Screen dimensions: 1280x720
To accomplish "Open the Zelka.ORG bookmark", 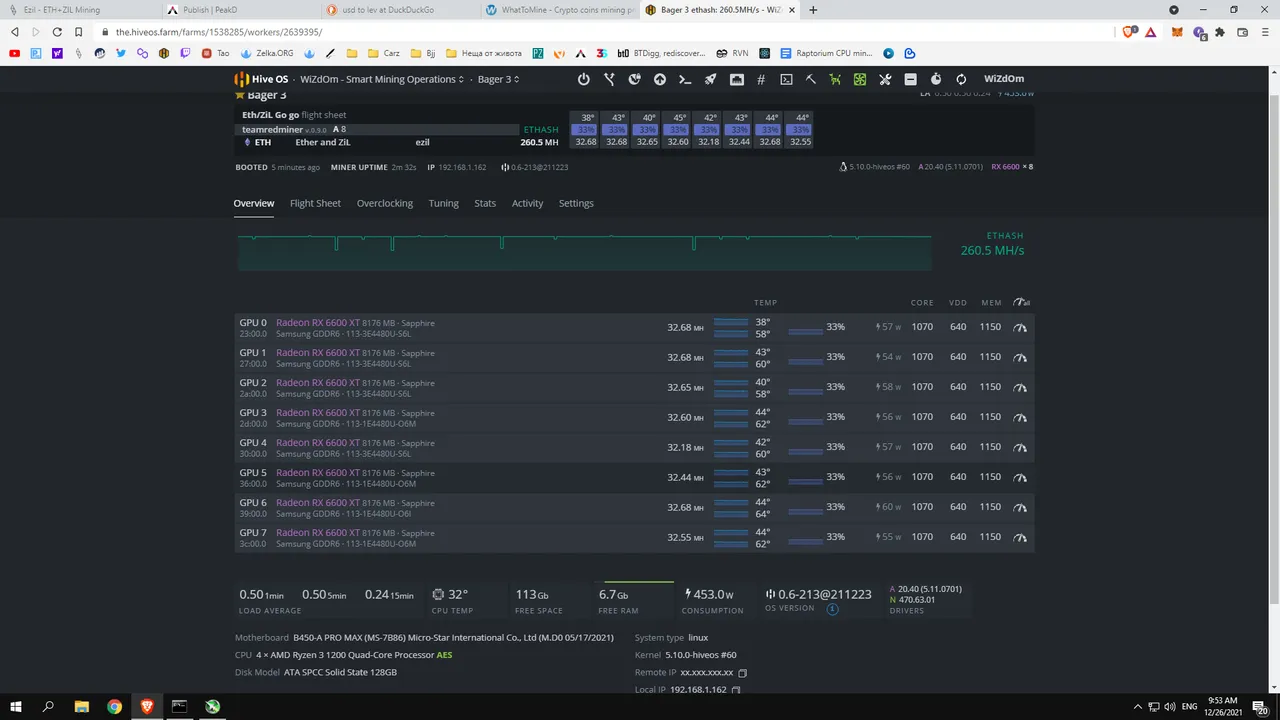I will (x=265, y=53).
